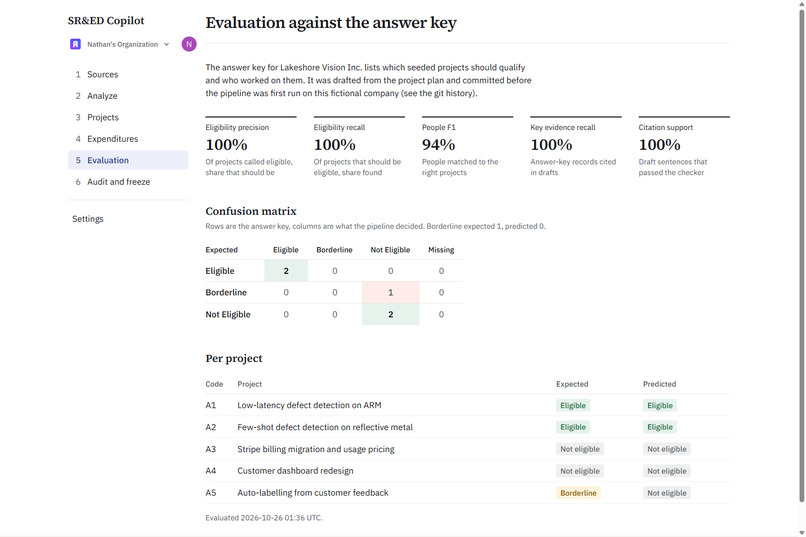Click the red Borderline-Not Eligible matrix cell
This screenshot has width=806, height=537.
click(x=391, y=292)
